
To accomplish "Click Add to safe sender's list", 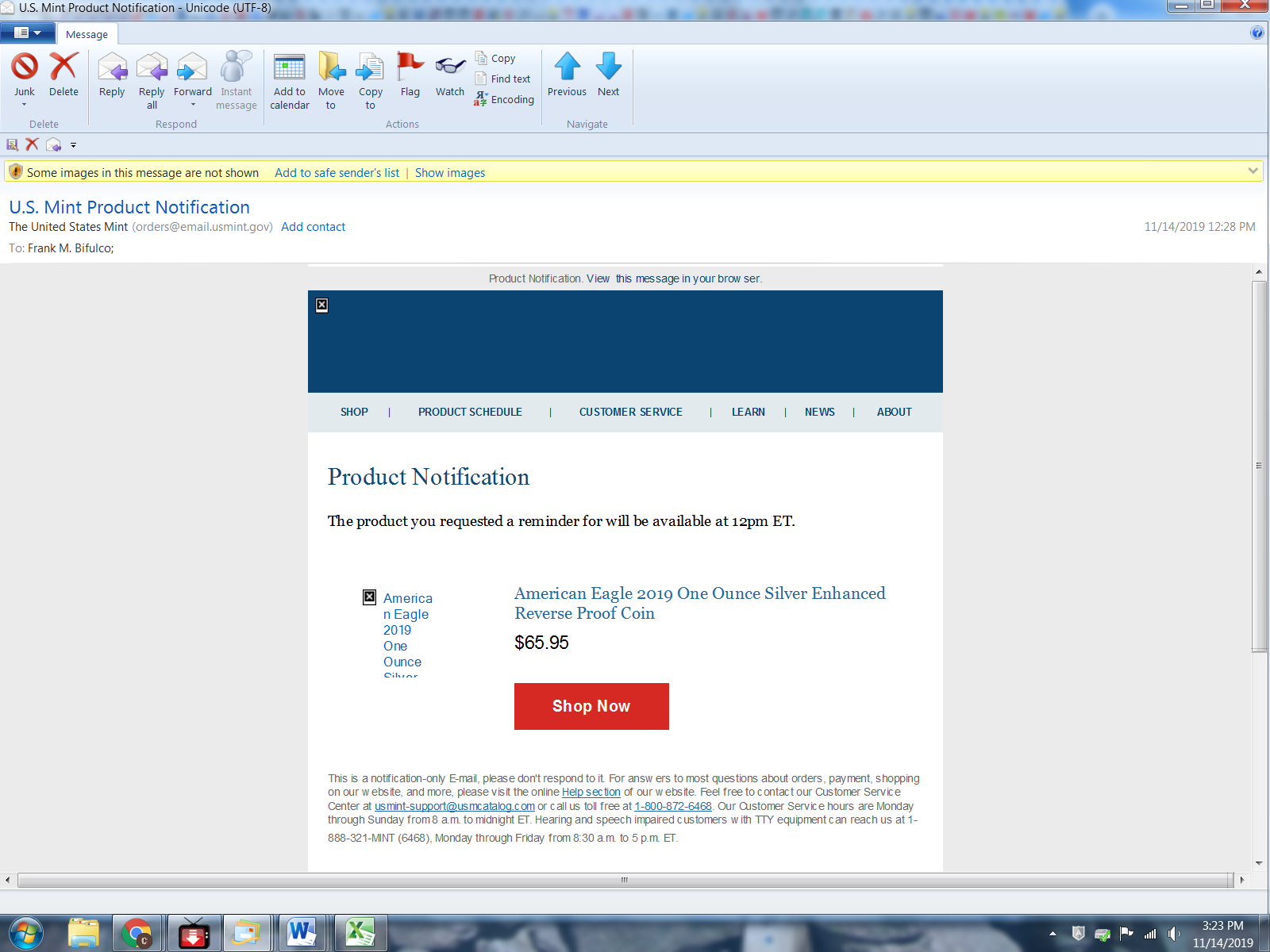I will coord(337,172).
